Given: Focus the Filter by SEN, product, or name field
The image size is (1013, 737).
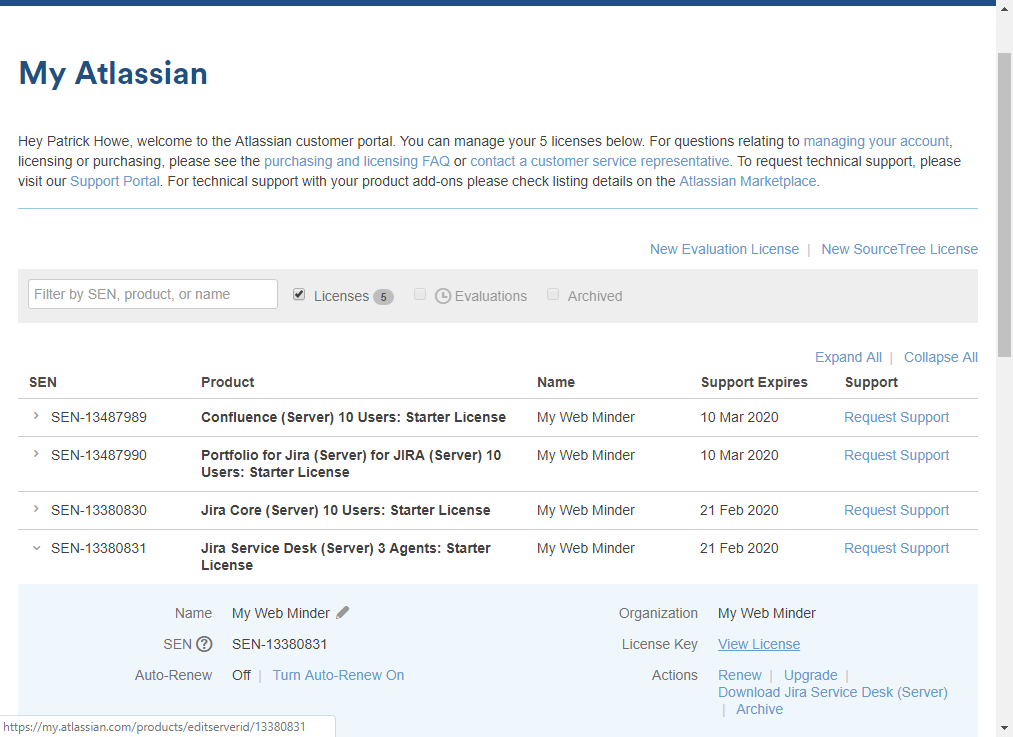Looking at the screenshot, I should [x=153, y=294].
